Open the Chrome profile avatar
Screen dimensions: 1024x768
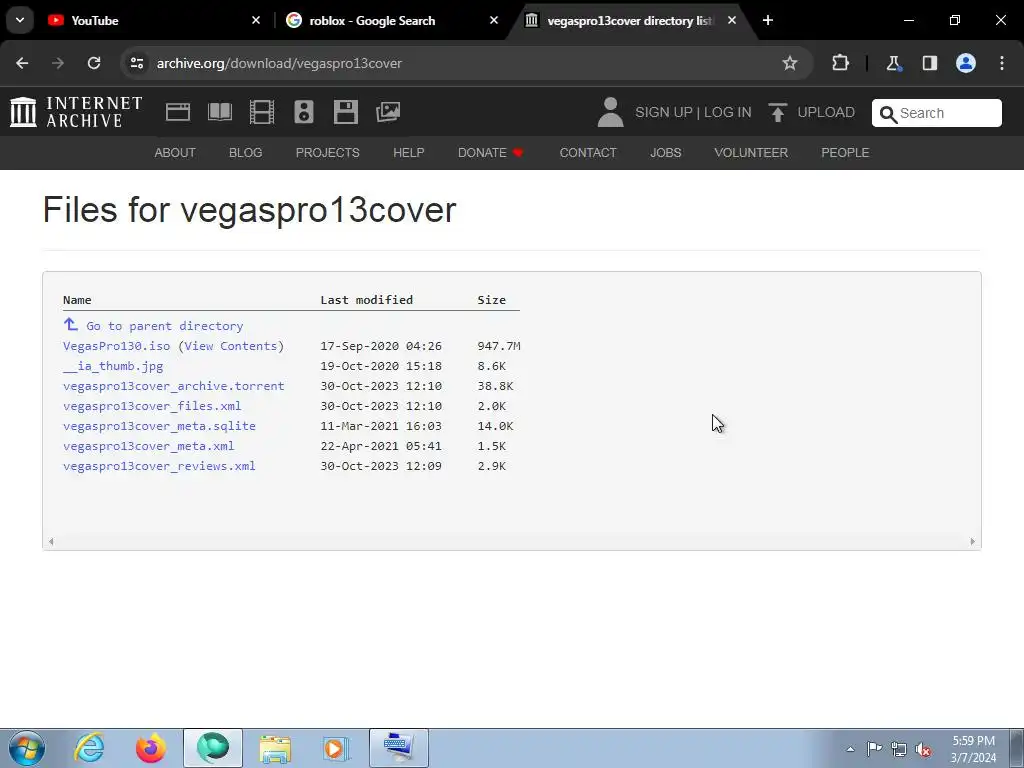tap(966, 63)
